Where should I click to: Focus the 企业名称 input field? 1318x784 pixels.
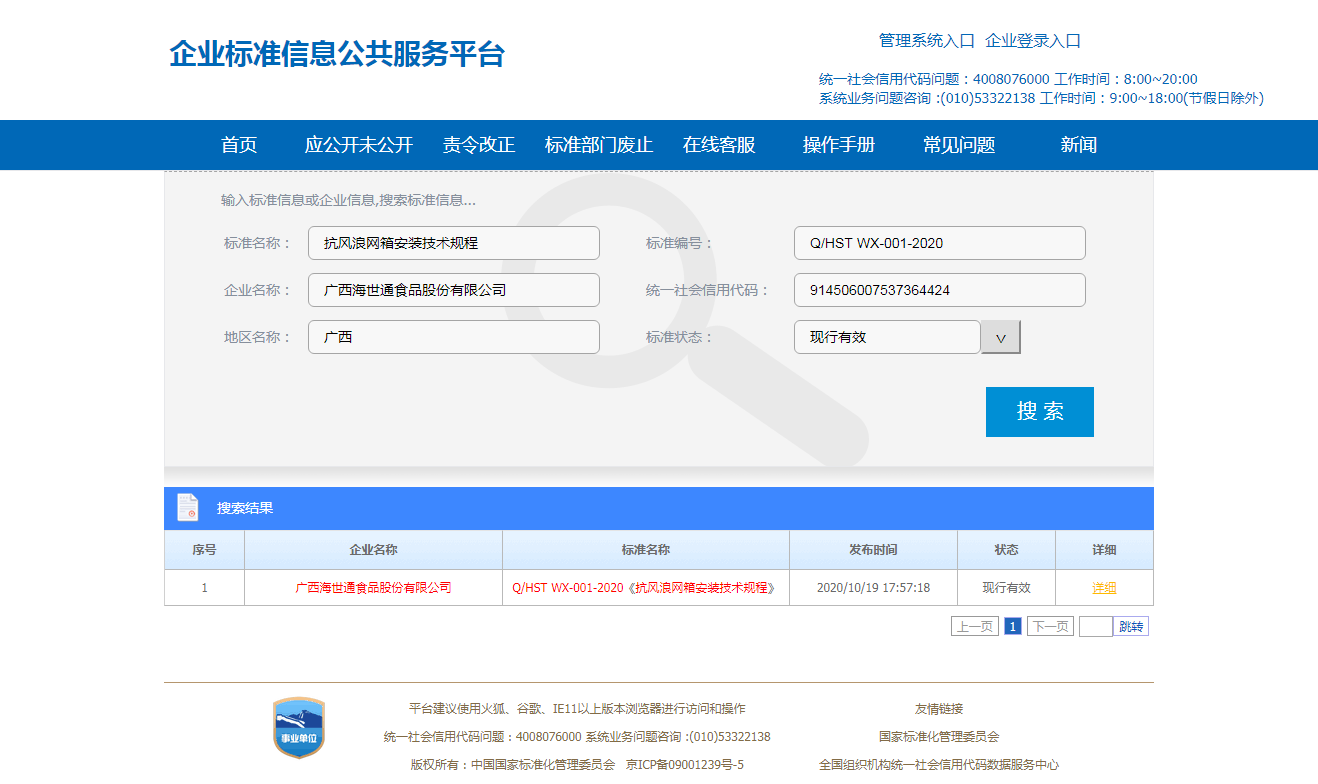point(454,290)
